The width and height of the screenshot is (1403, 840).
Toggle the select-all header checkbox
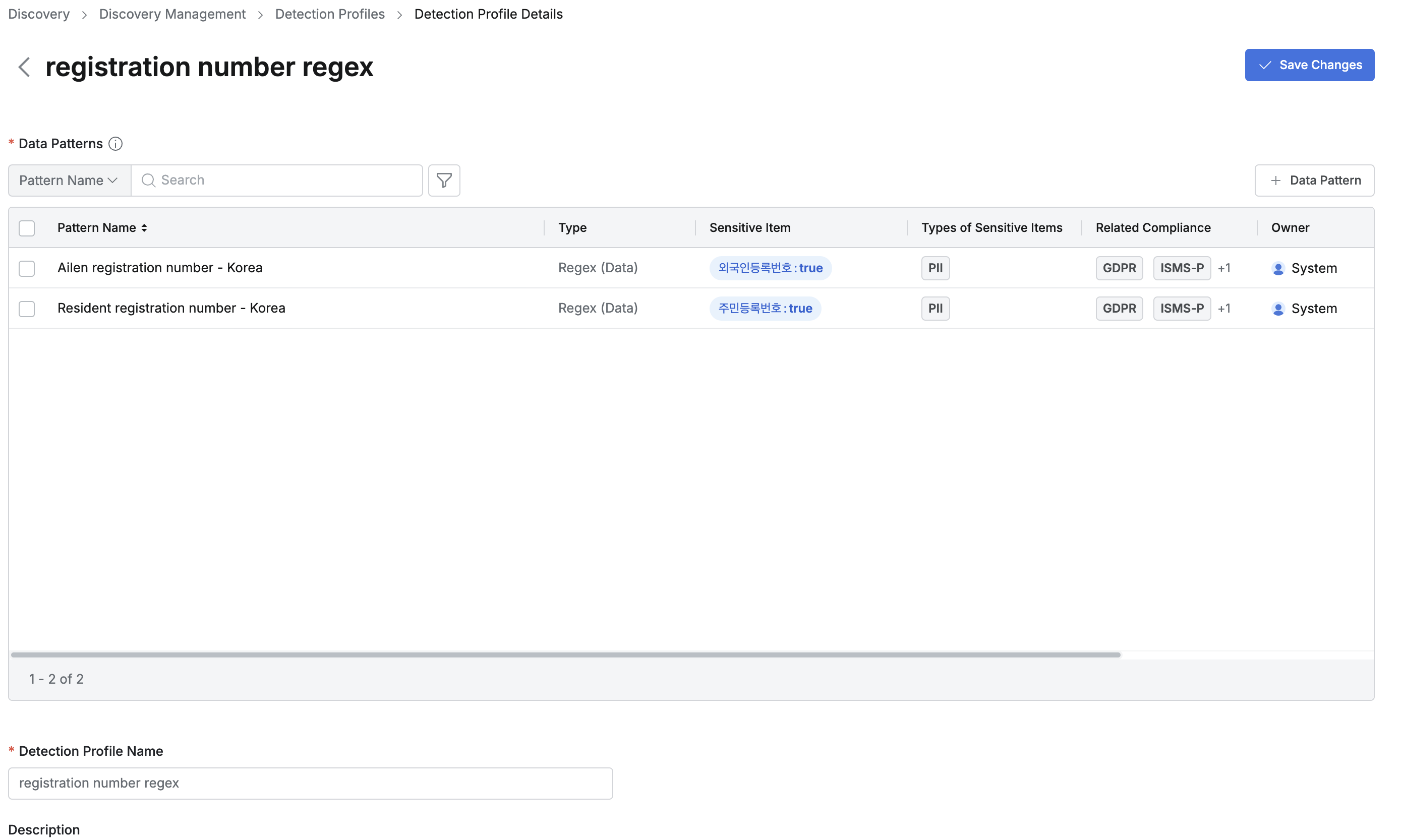pos(27,228)
